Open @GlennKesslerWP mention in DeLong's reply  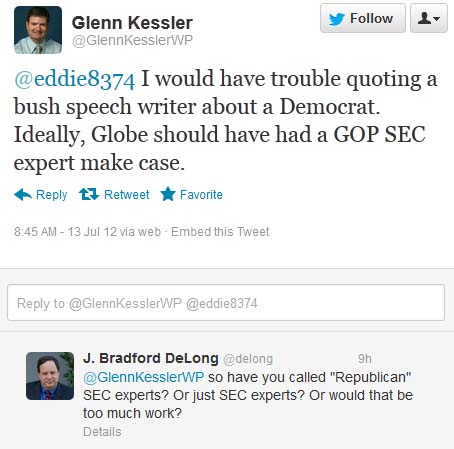[144, 377]
